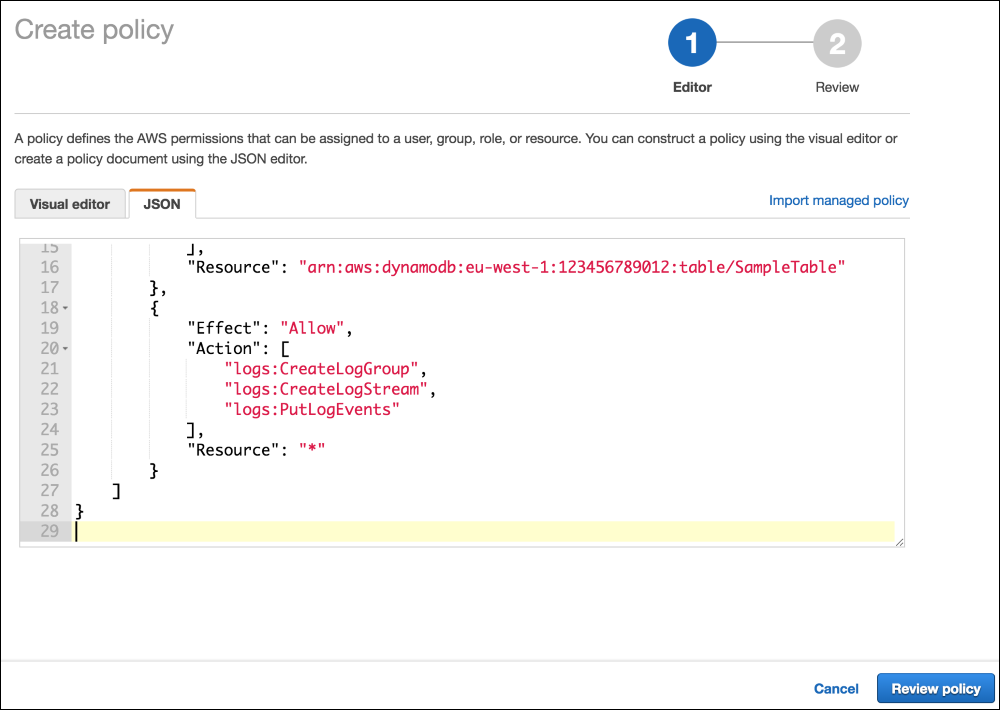
Task: Switch to the Visual editor tab
Action: (70, 204)
